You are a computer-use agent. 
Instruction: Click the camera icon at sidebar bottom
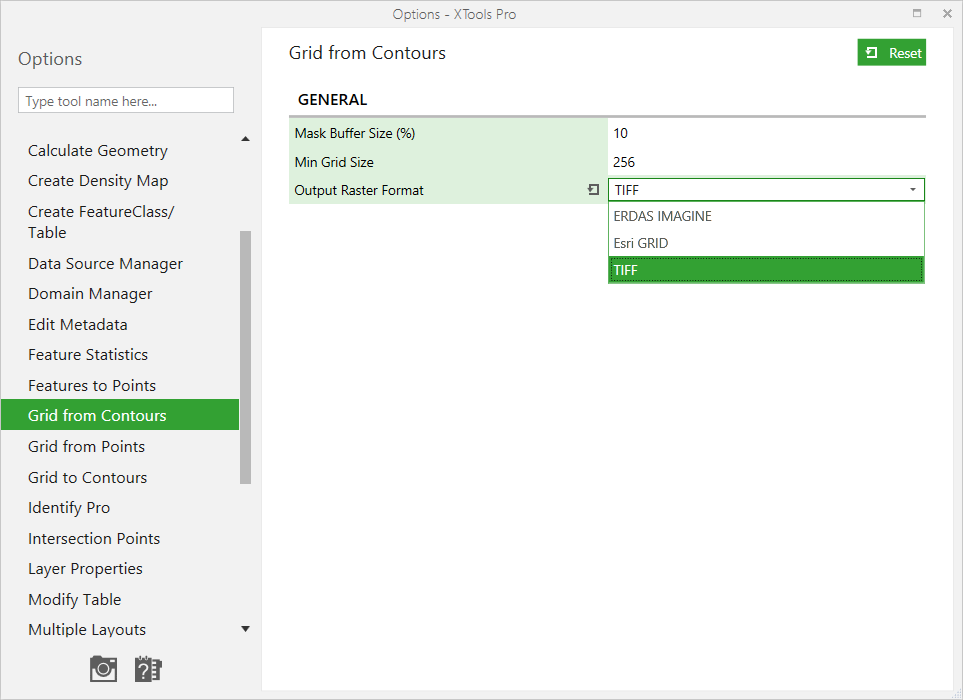click(103, 668)
